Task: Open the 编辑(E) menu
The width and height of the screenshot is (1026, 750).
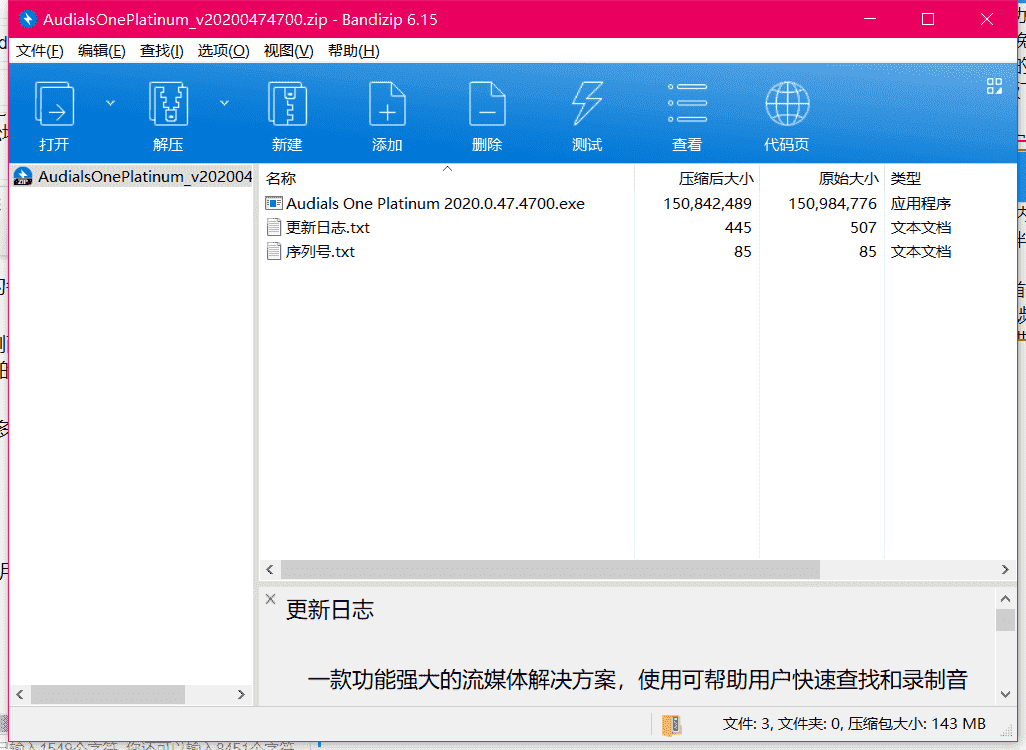Action: coord(101,51)
